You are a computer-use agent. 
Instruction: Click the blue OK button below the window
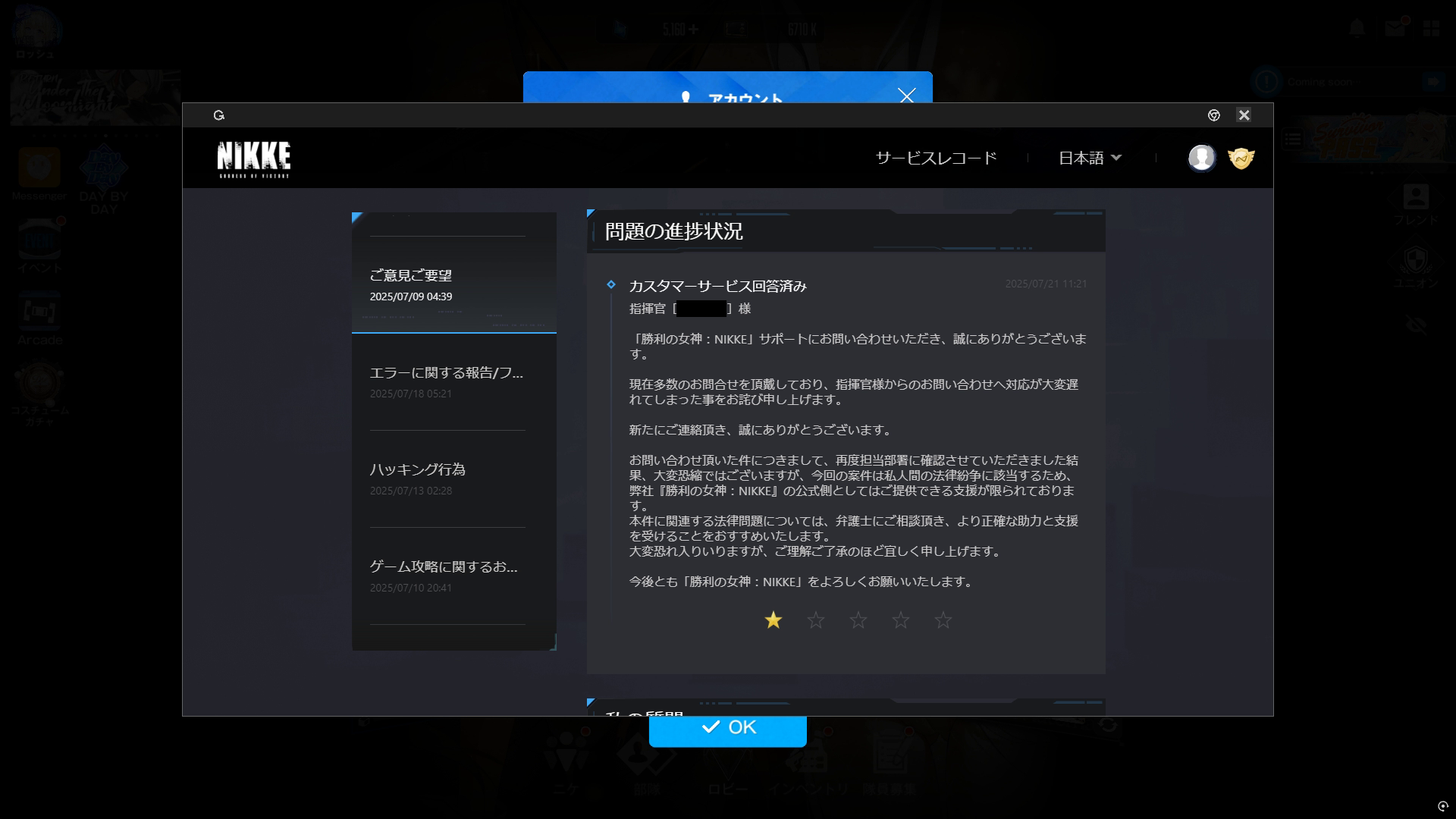coord(727,730)
